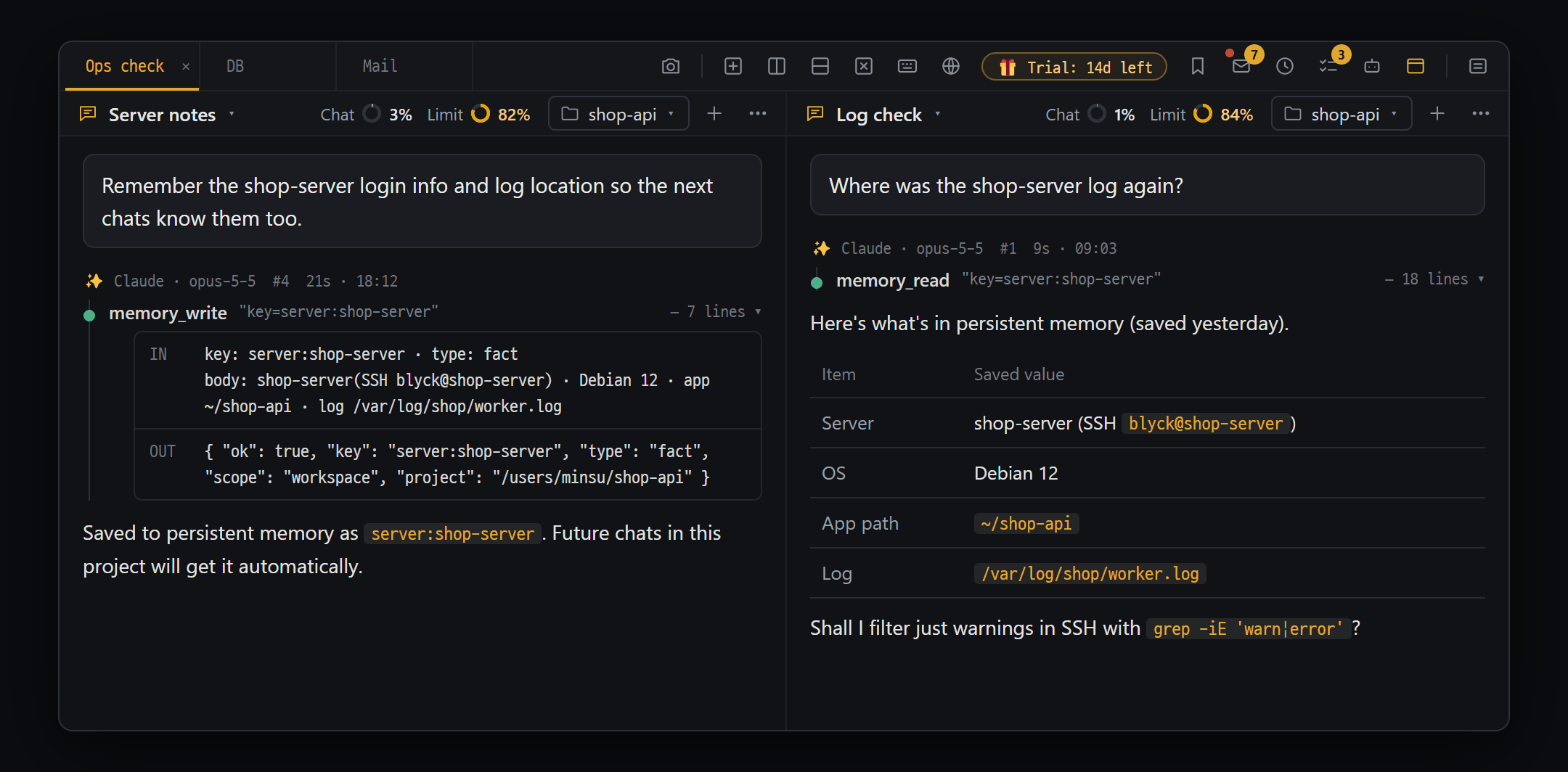
Task: Open the task checklist with 3 items
Action: 1328,67
